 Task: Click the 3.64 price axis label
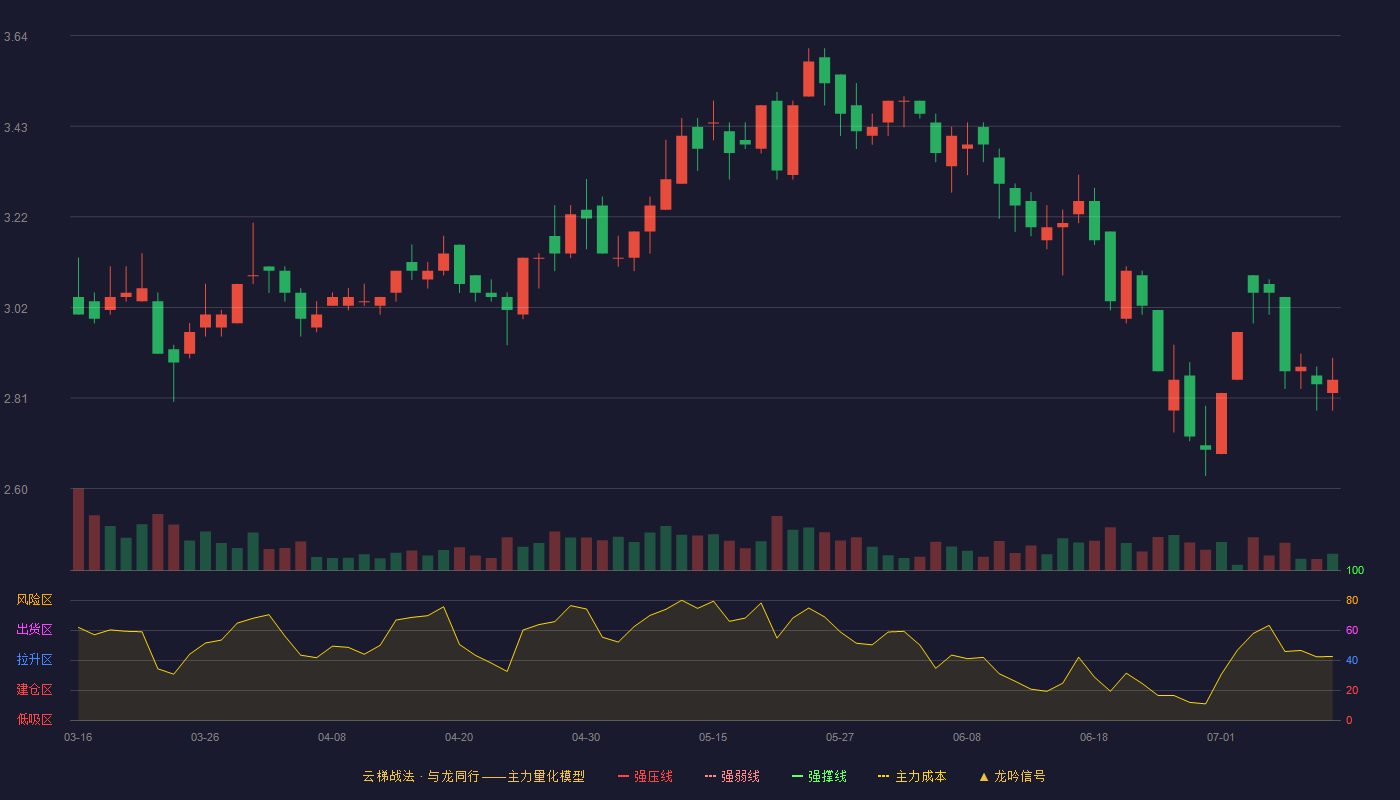click(x=15, y=37)
